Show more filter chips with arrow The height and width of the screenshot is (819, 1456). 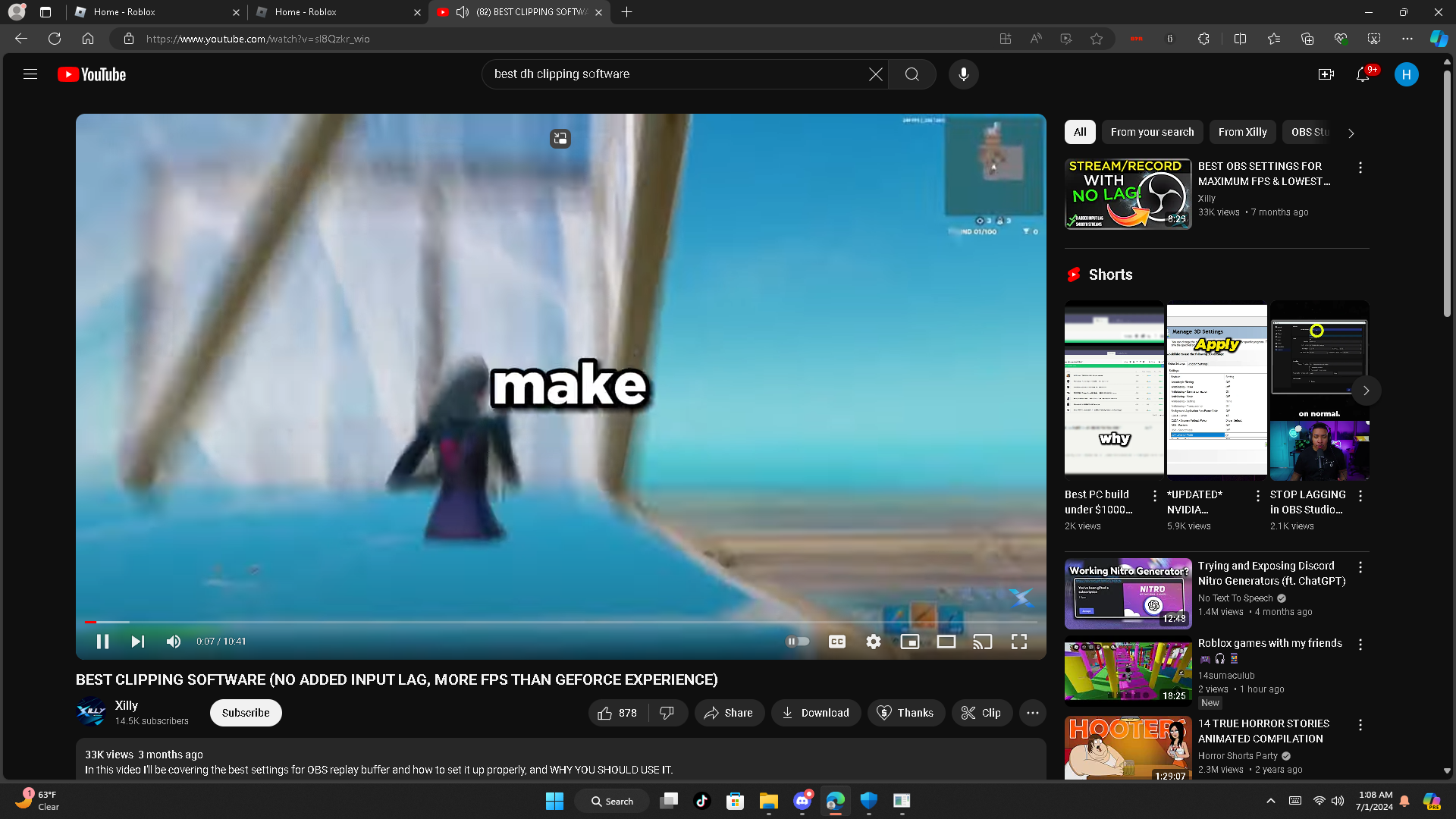[1351, 133]
